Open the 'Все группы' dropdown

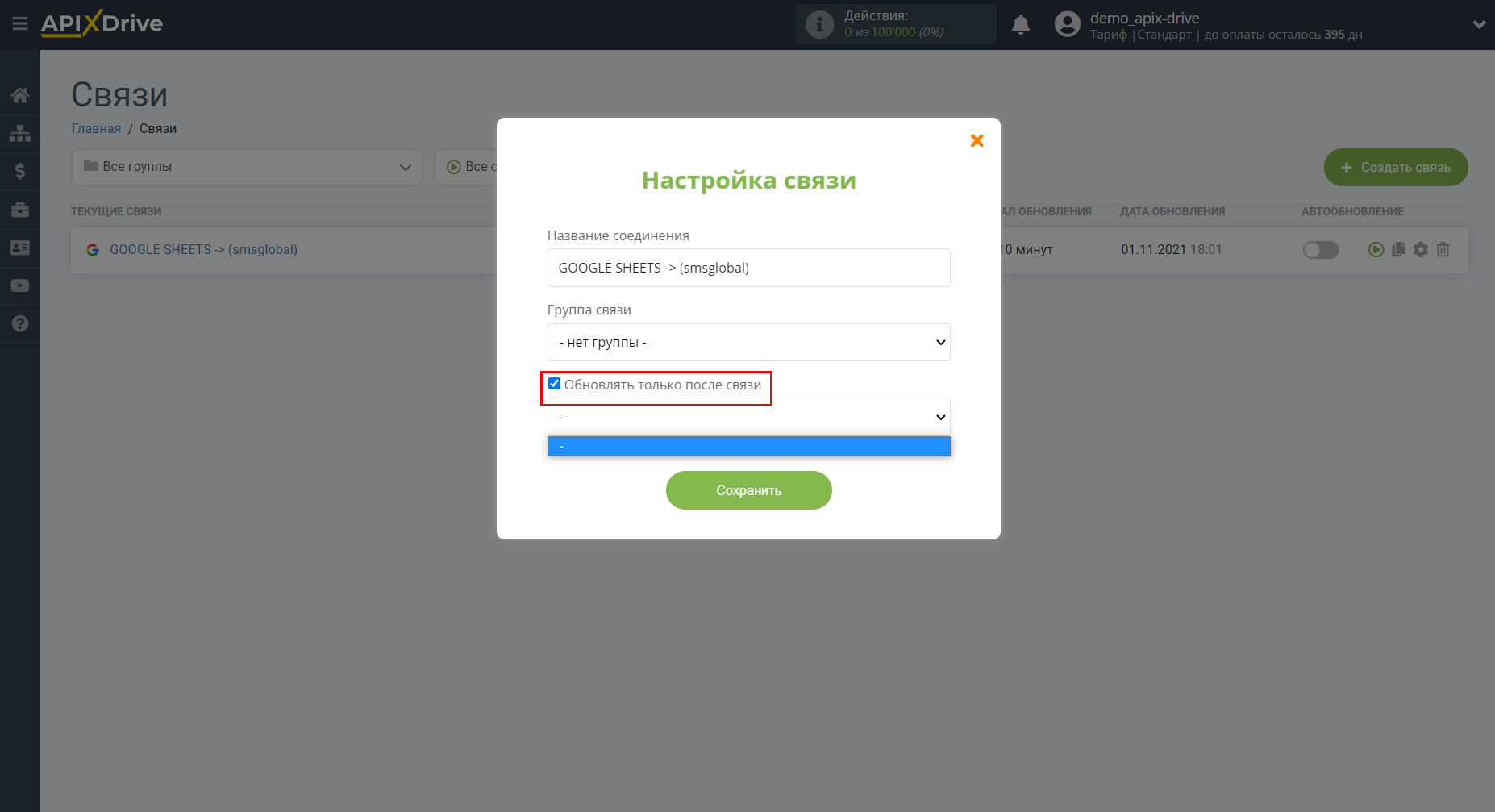[x=247, y=167]
